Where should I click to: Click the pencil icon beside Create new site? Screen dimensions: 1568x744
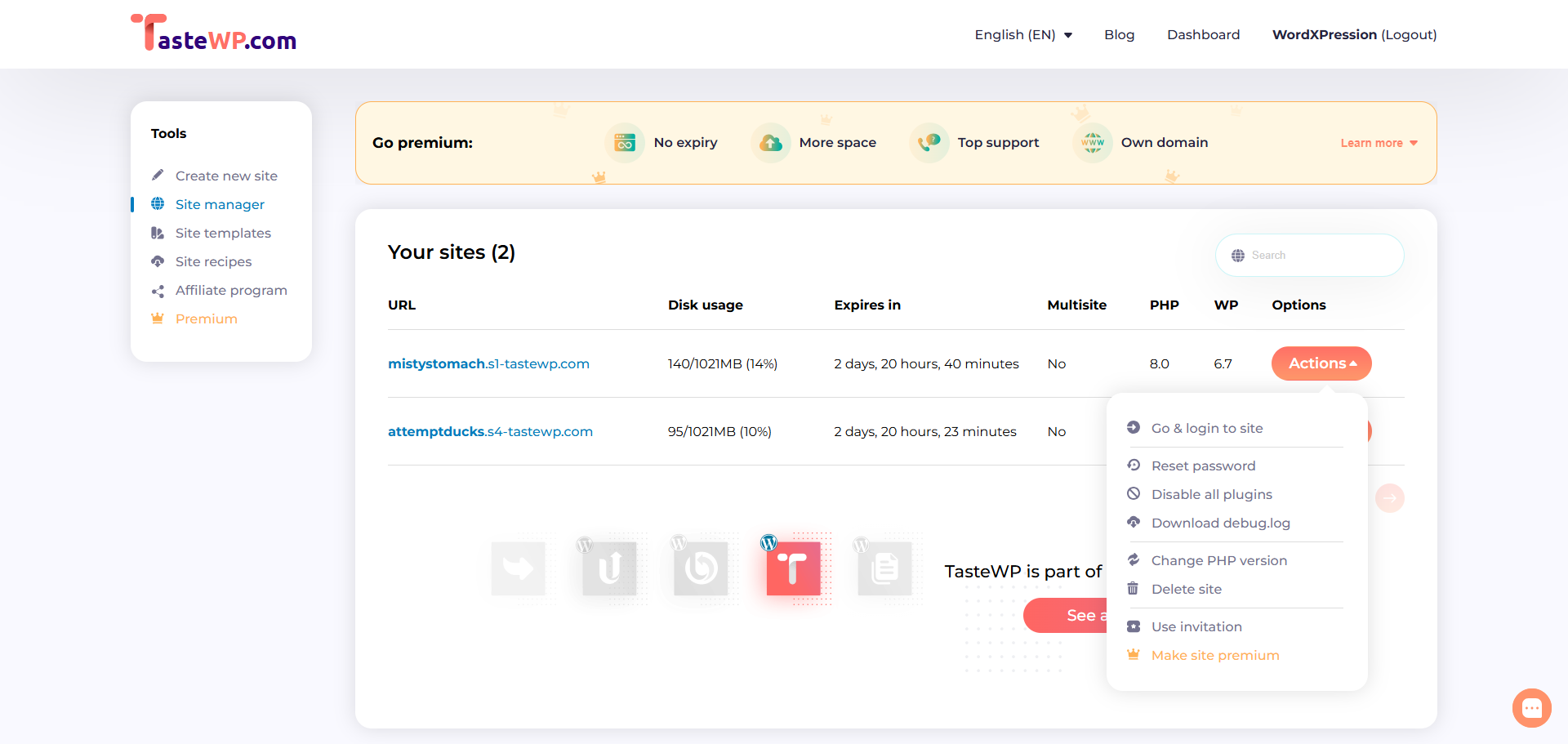click(x=158, y=175)
